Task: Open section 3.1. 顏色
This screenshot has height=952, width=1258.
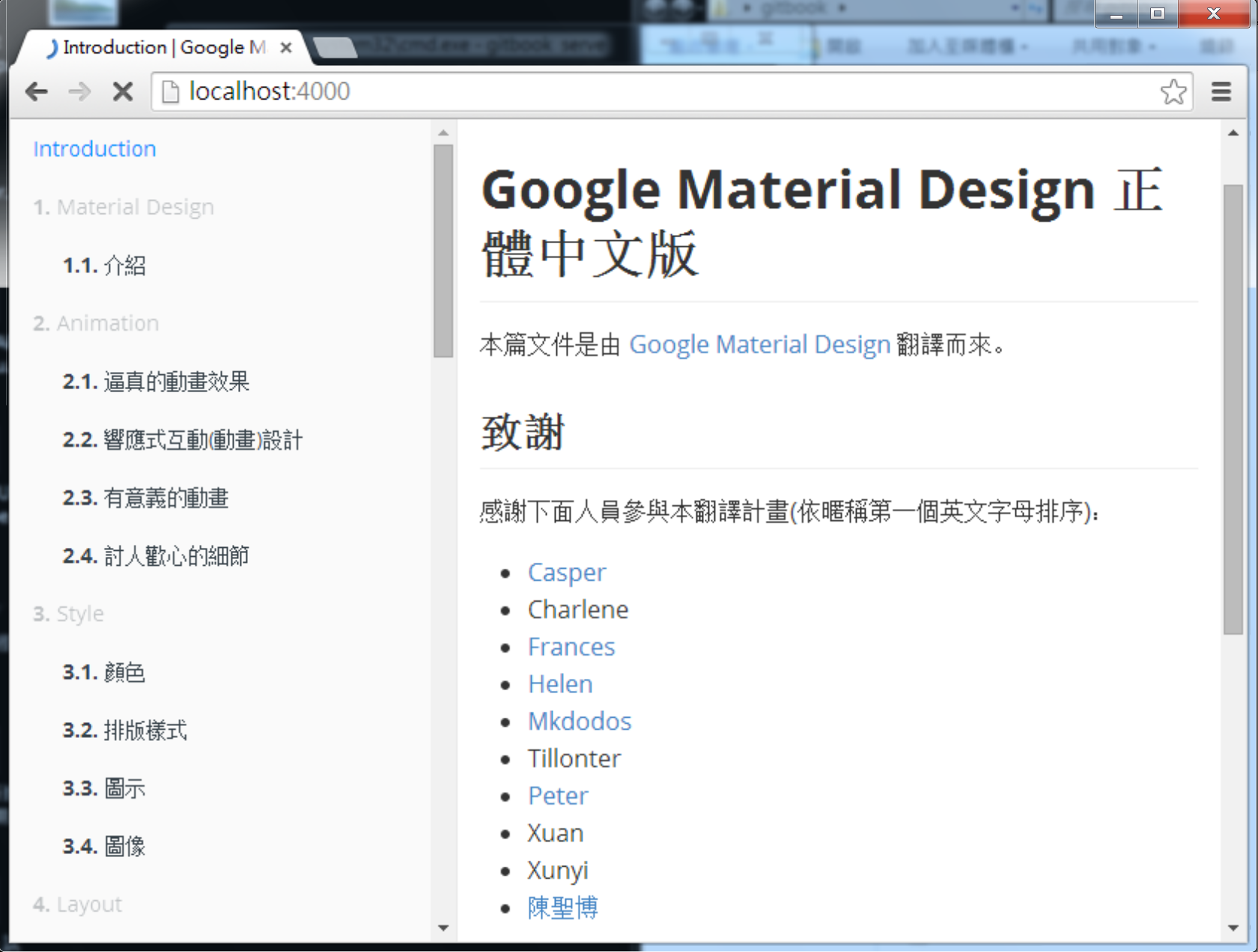Action: (x=103, y=672)
